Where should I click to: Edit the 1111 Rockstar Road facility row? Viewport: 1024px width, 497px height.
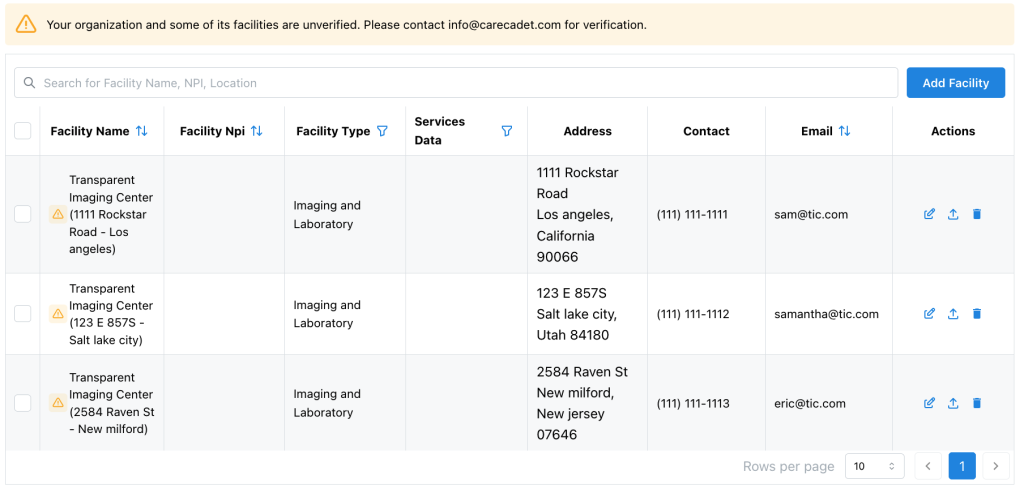[x=929, y=214]
